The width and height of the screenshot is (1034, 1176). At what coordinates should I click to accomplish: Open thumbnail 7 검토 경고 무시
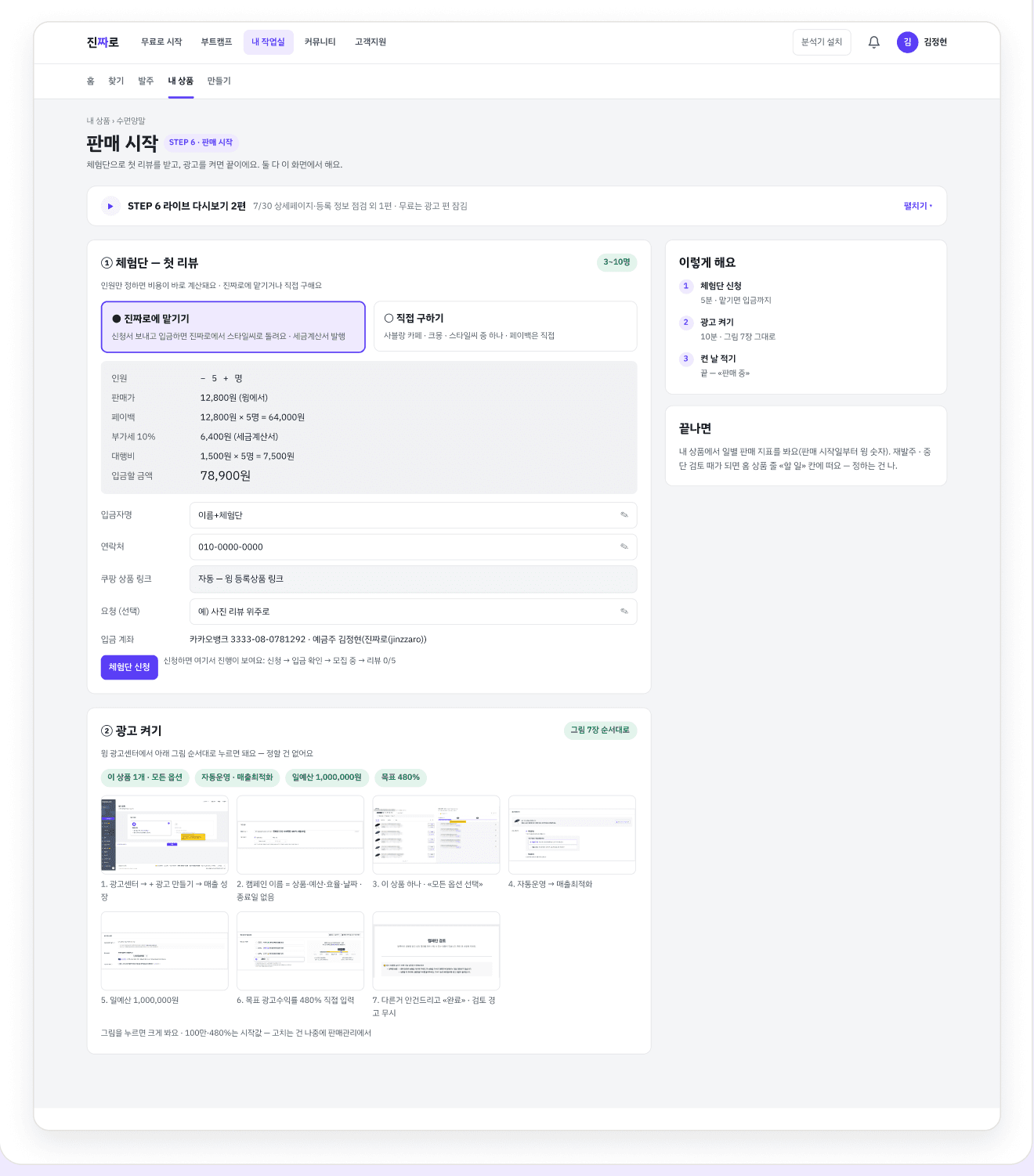pyautogui.click(x=436, y=951)
